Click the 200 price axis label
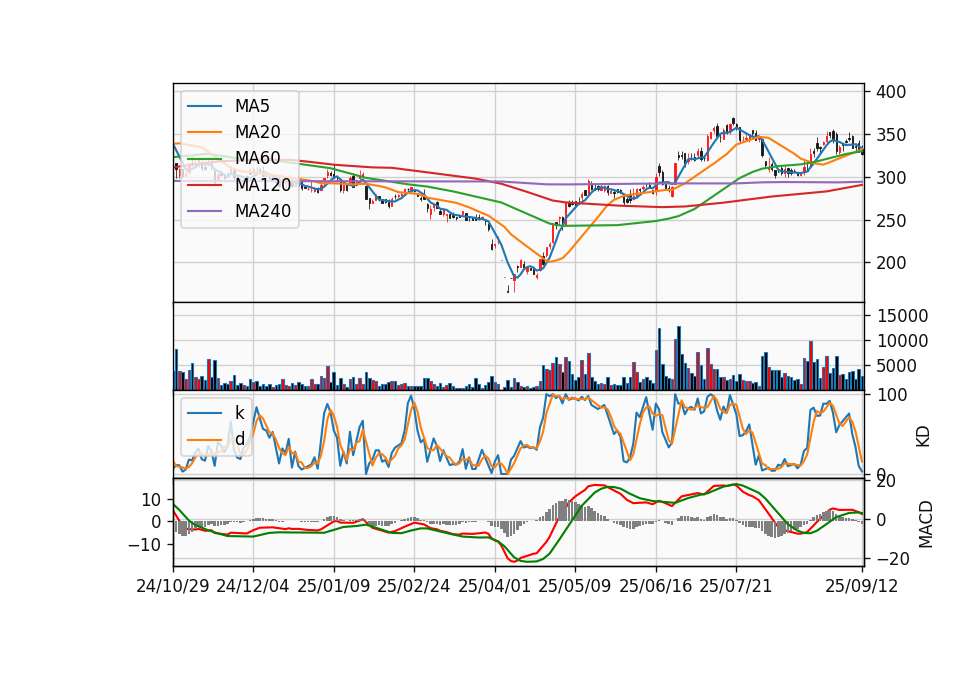The image size is (960, 690). (x=891, y=263)
